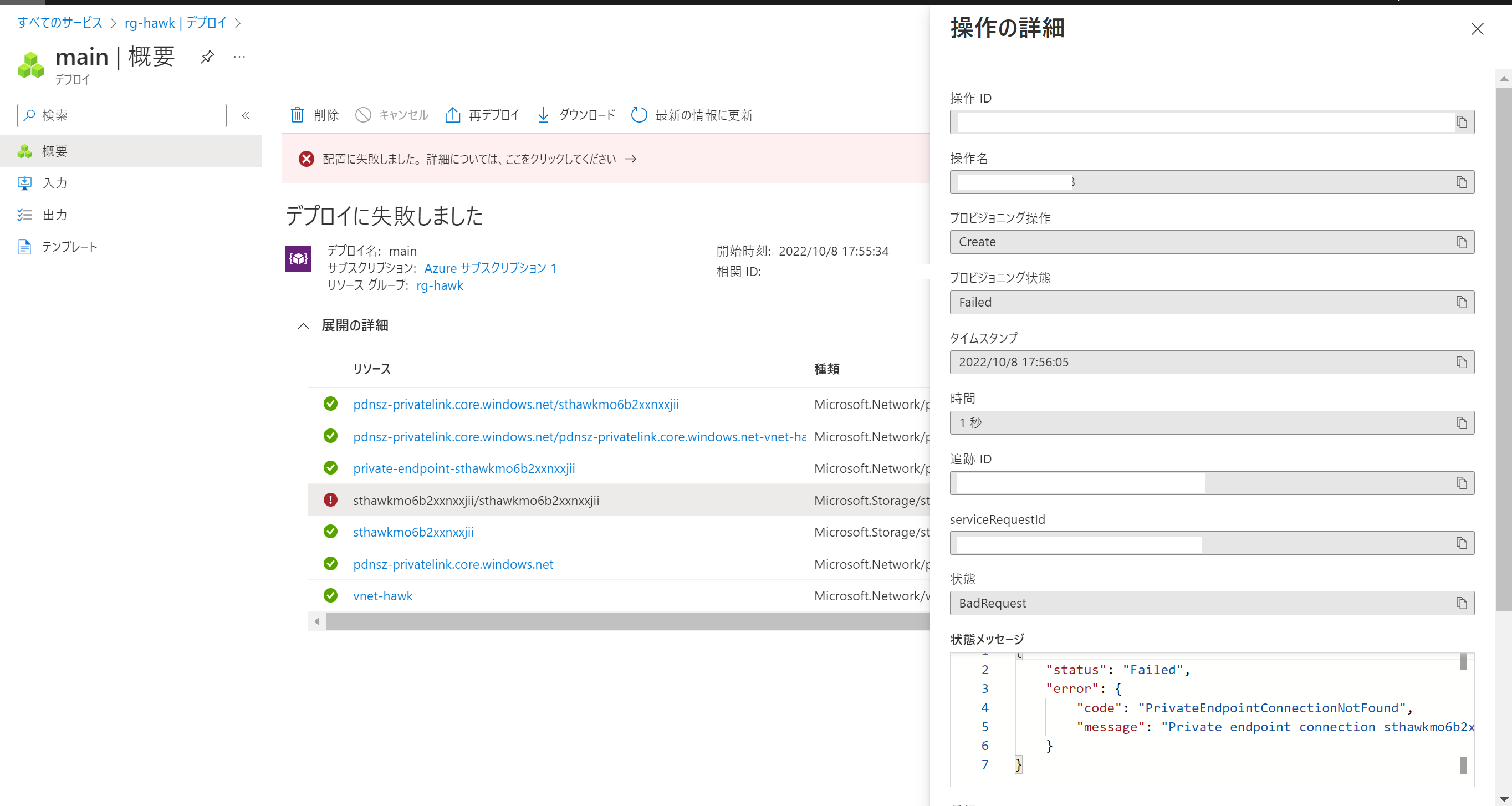This screenshot has height=806, width=1512.
Task: Click the Delete (削除) trash icon
Action: tap(297, 115)
